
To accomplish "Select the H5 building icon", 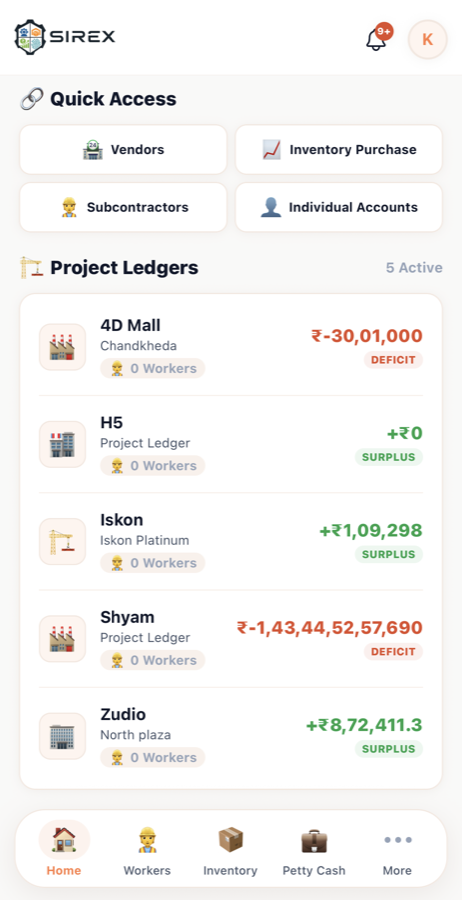I will [x=63, y=444].
